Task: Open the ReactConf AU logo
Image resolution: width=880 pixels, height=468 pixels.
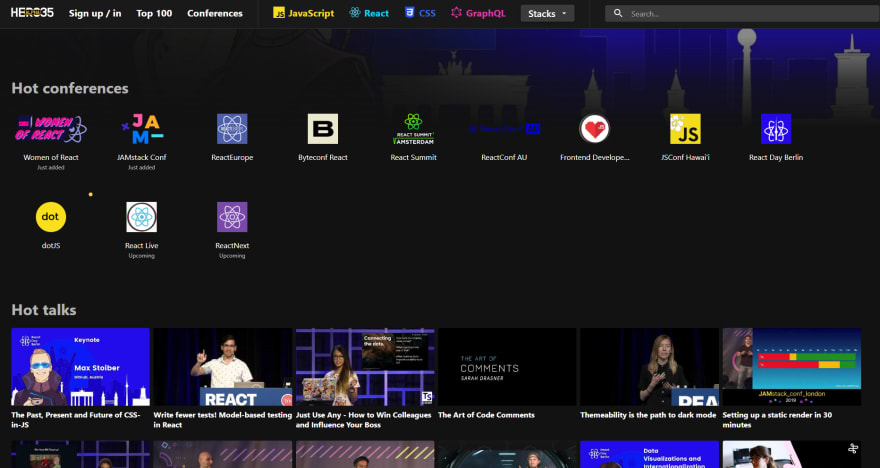Action: tap(504, 129)
